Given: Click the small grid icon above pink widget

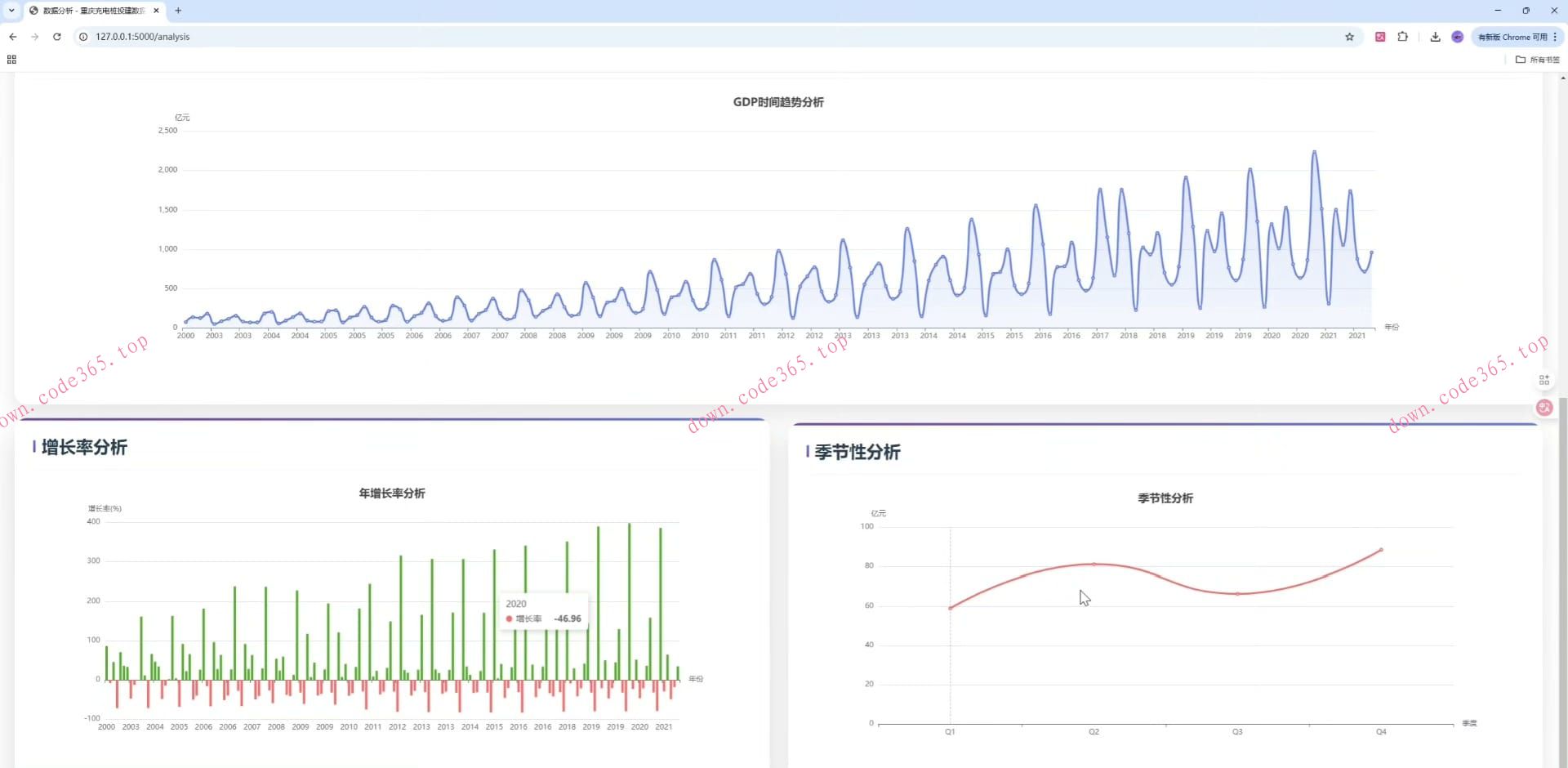Looking at the screenshot, I should pyautogui.click(x=1543, y=380).
